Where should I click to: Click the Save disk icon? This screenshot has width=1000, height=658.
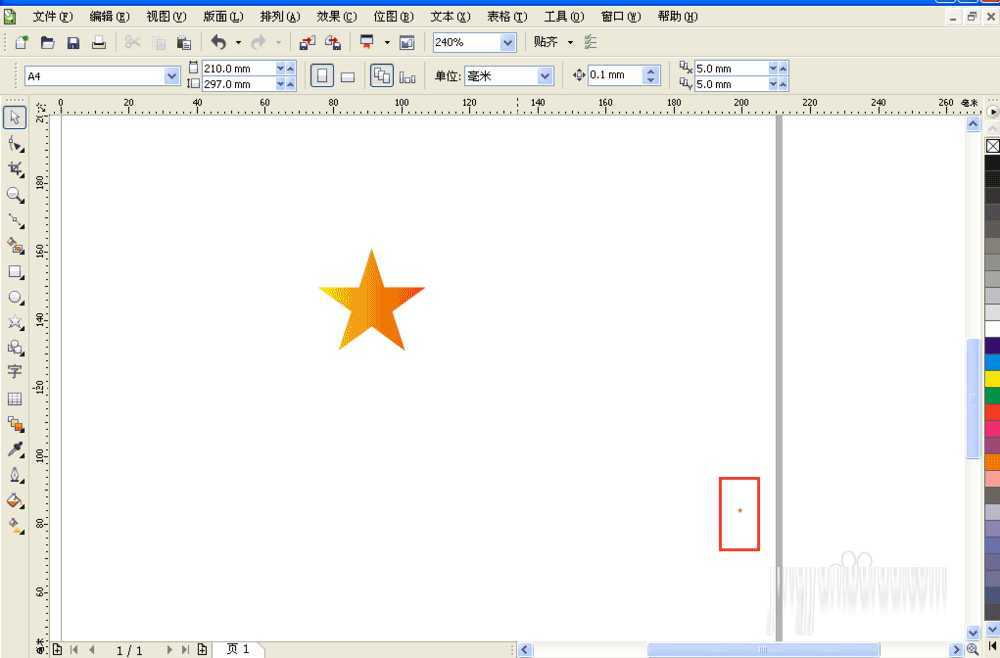pyautogui.click(x=73, y=42)
